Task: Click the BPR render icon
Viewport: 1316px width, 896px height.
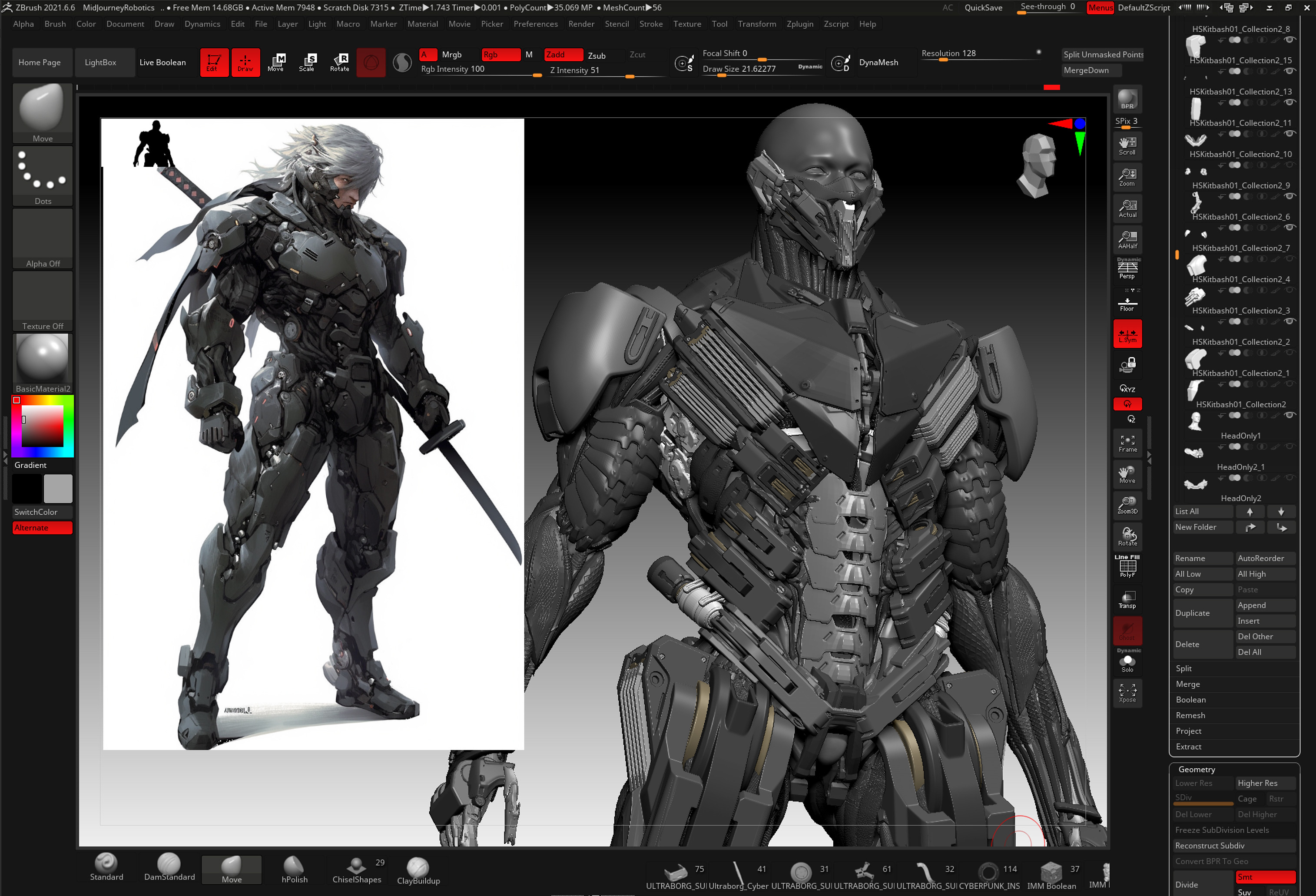Action: tap(1127, 99)
